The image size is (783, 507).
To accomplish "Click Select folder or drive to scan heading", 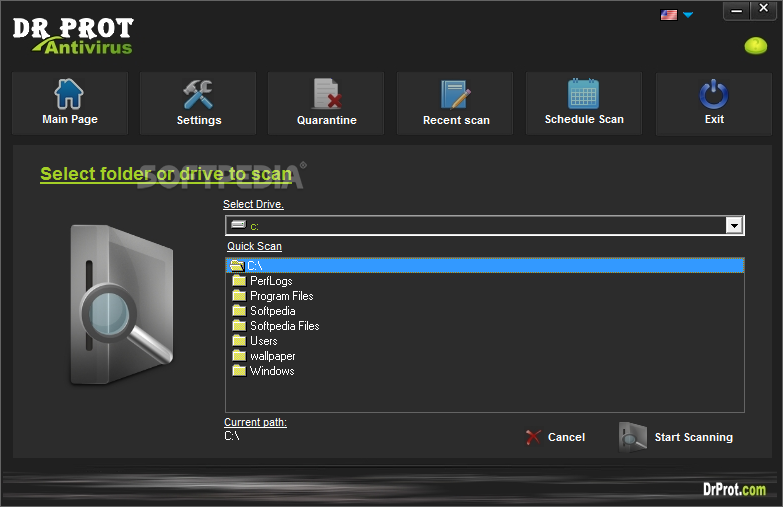I will pos(166,174).
